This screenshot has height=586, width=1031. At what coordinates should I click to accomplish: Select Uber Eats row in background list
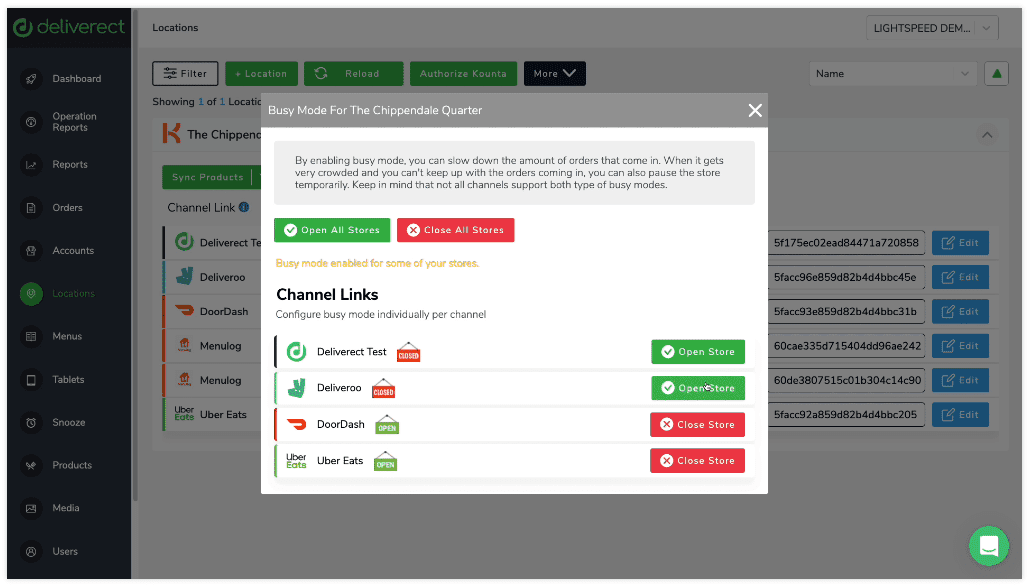pos(212,415)
